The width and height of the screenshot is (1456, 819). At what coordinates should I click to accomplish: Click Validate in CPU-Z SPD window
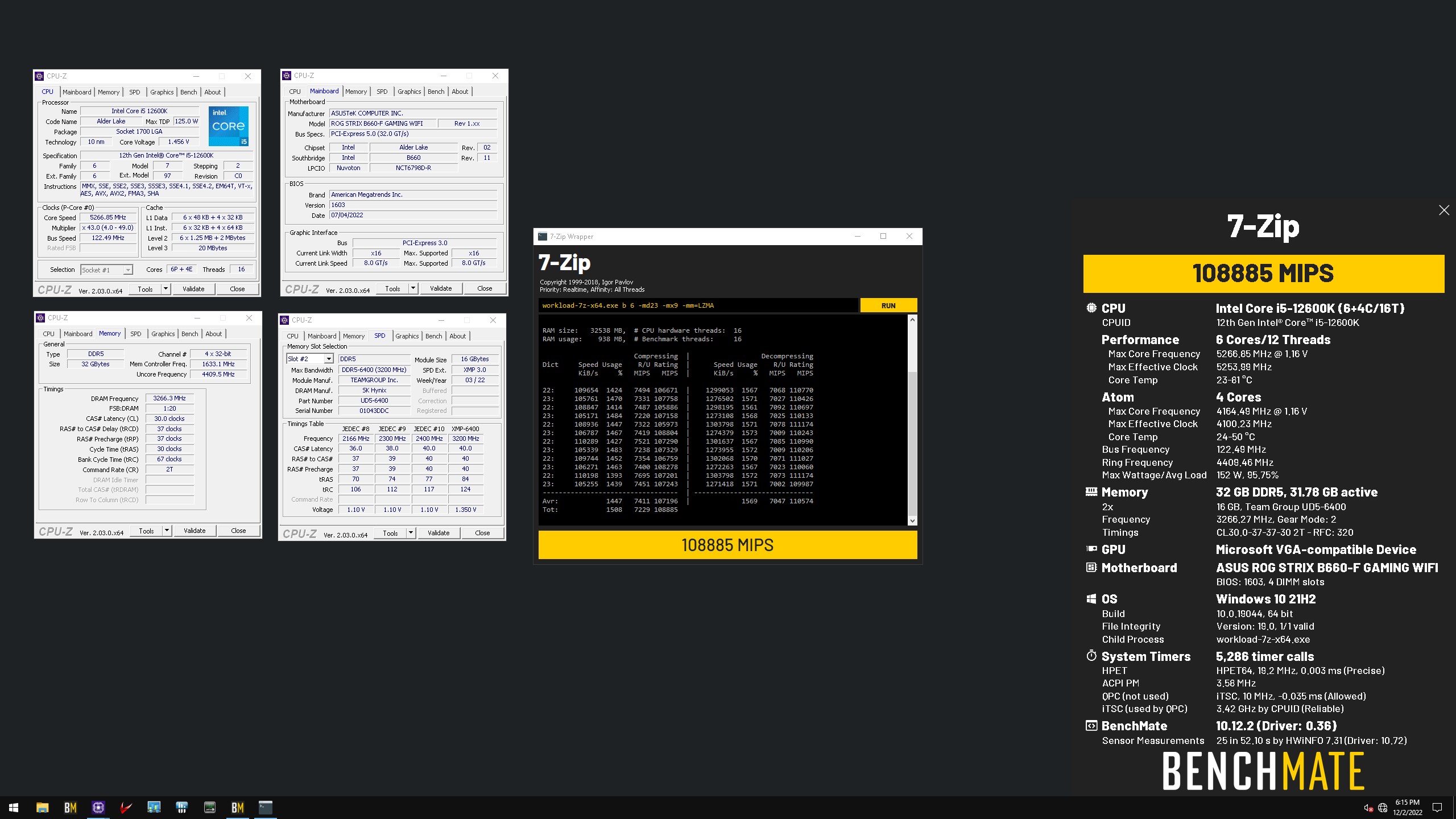439,533
